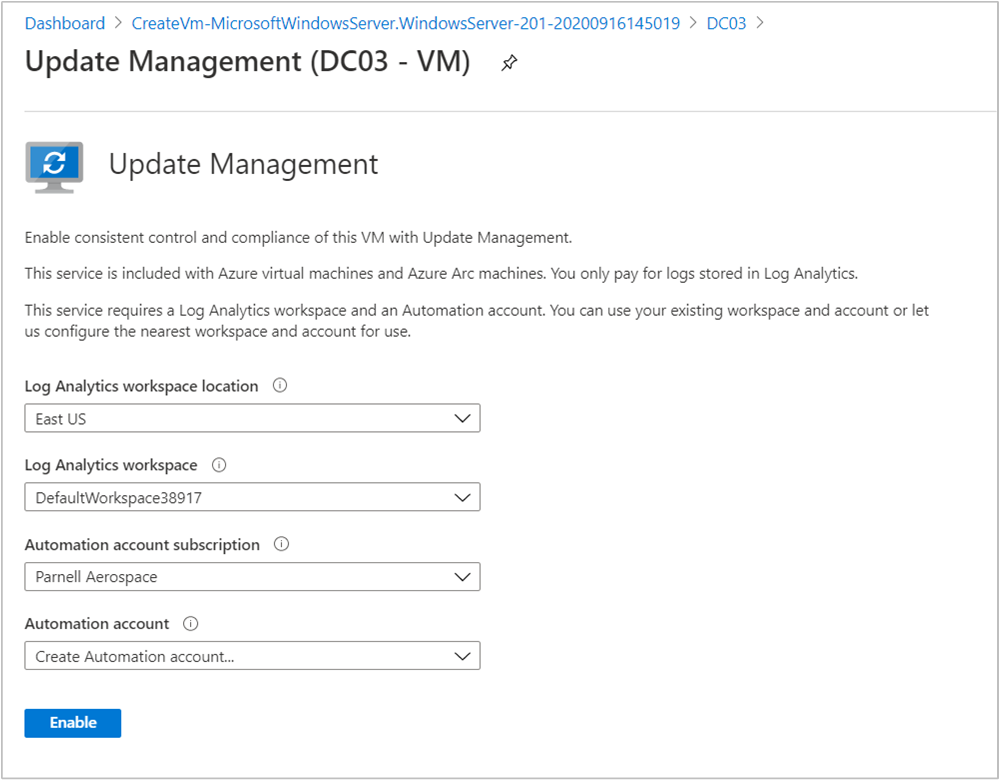Click the Update Management (DC03 - VM) title
The image size is (1000, 780).
247,62
